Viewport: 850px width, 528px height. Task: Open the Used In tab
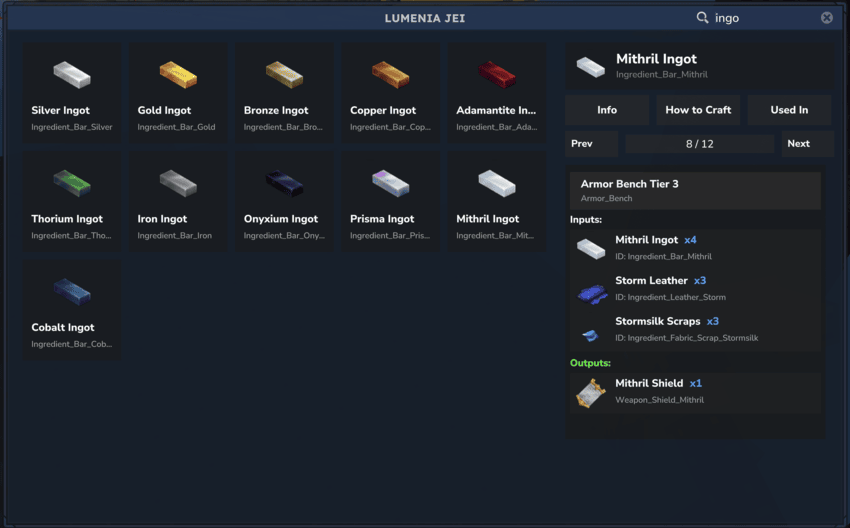tap(789, 110)
